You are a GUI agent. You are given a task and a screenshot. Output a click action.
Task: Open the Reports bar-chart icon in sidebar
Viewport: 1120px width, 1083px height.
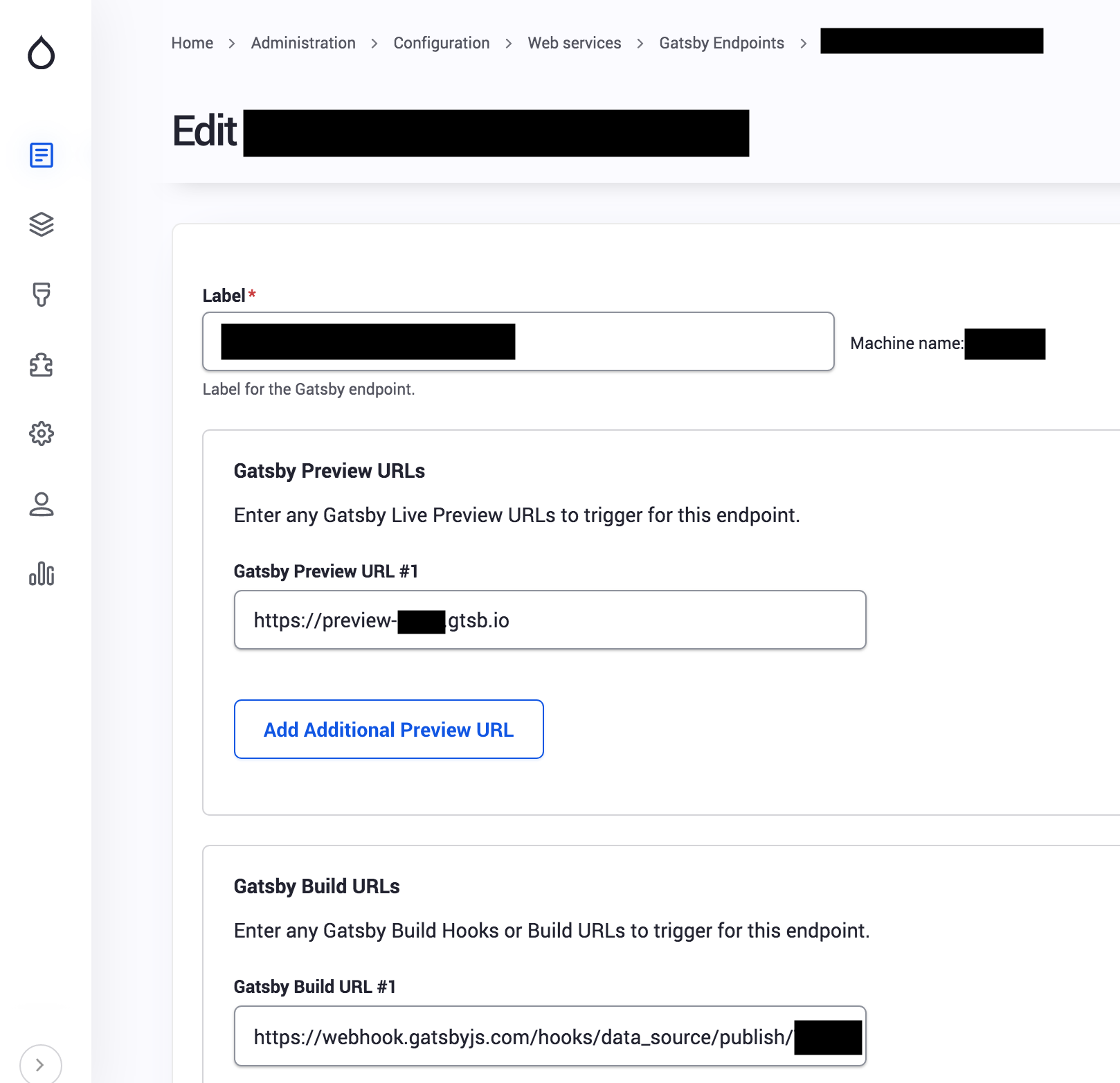(x=42, y=573)
